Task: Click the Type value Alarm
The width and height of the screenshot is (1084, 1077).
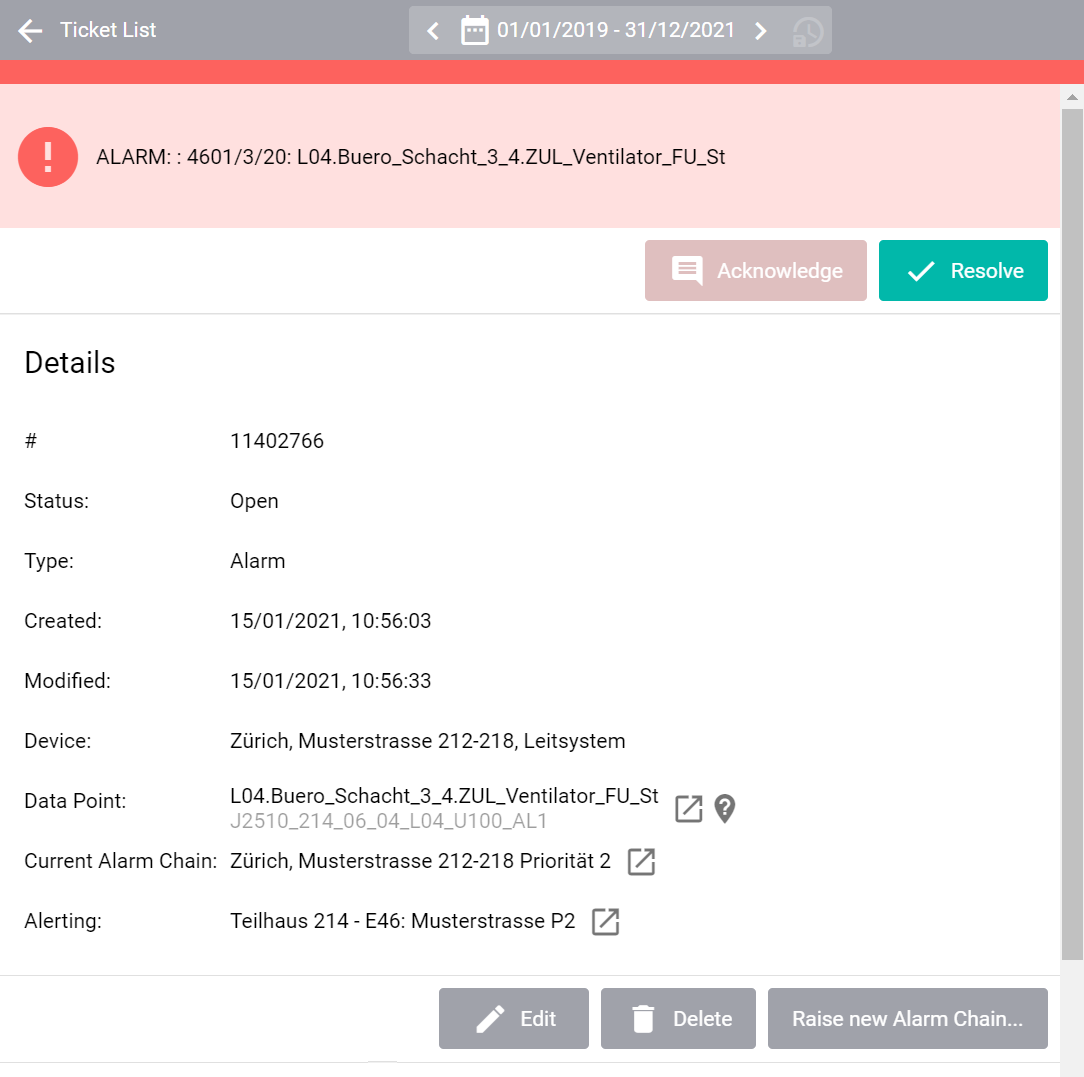Action: tap(258, 561)
